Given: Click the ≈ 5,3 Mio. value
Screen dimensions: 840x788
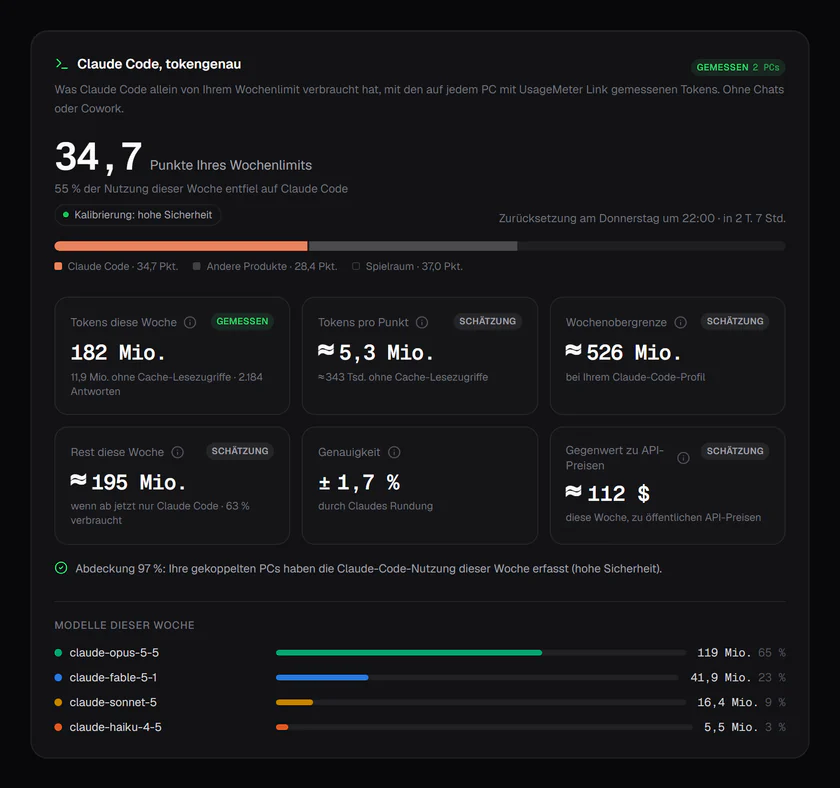Looking at the screenshot, I should point(376,352).
